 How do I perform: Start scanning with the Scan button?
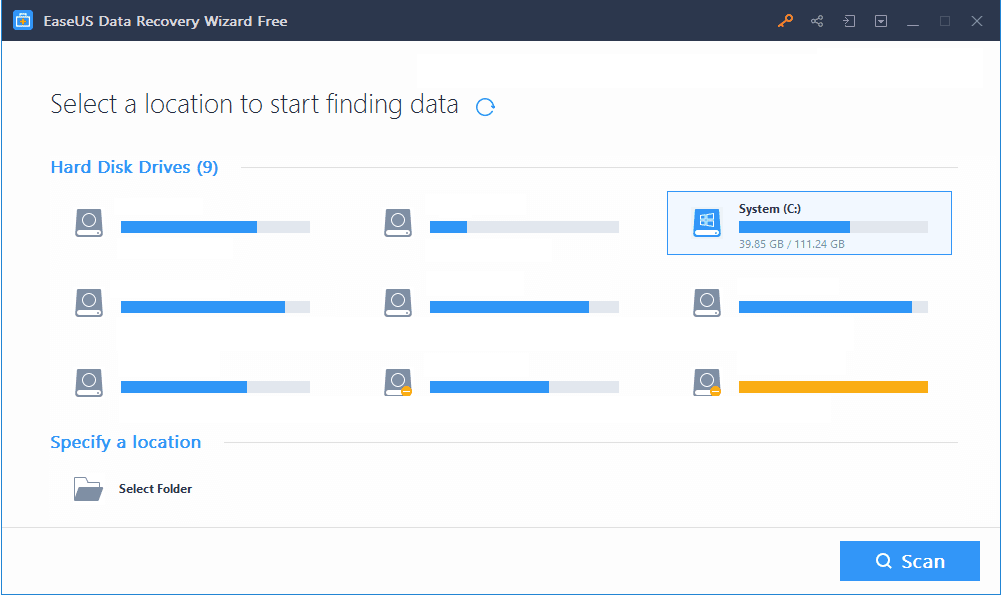[x=909, y=561]
